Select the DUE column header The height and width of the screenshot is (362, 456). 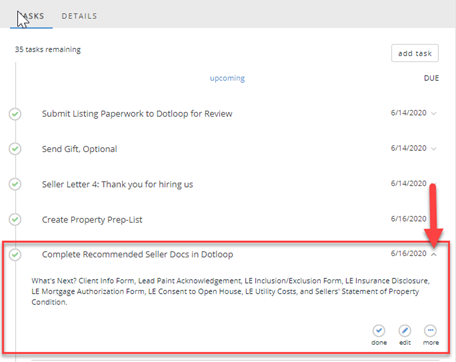click(x=431, y=78)
